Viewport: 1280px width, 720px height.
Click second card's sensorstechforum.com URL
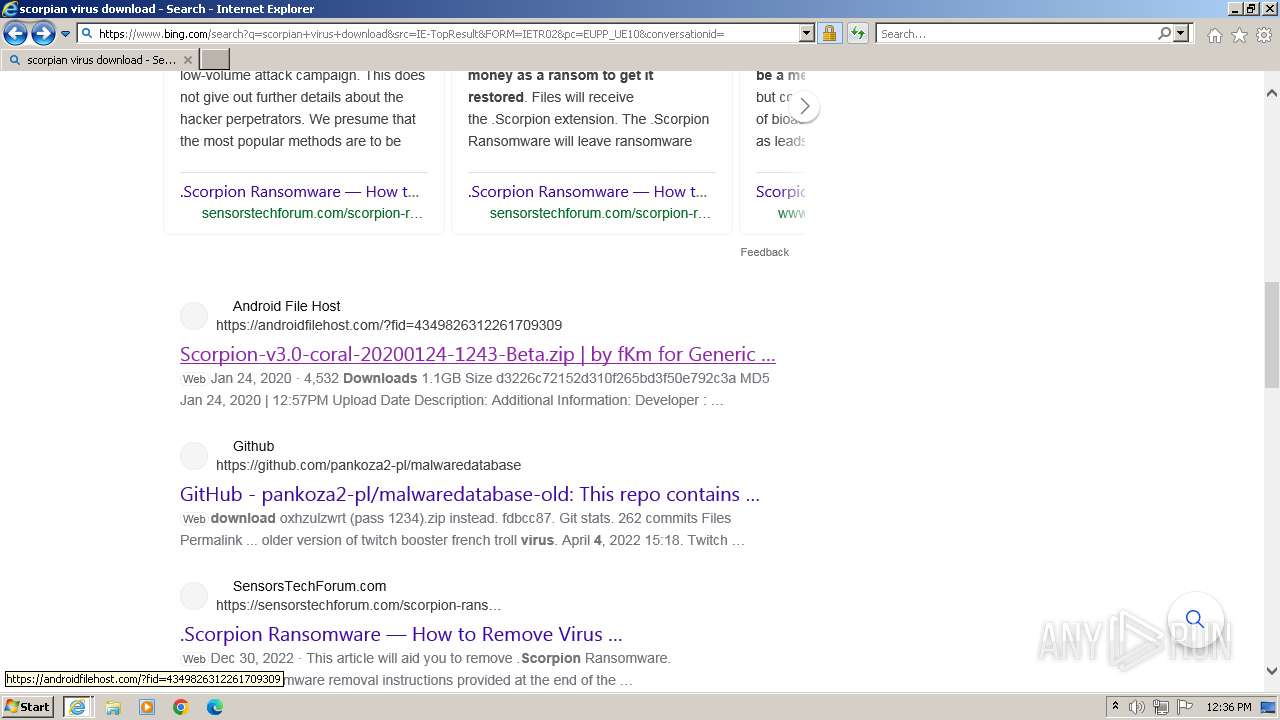tap(600, 213)
